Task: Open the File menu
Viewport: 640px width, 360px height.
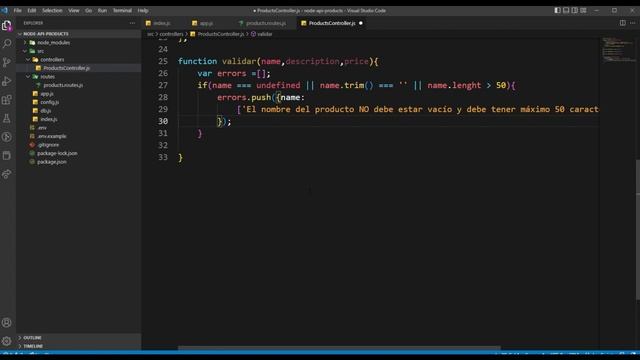Action: (x=18, y=11)
